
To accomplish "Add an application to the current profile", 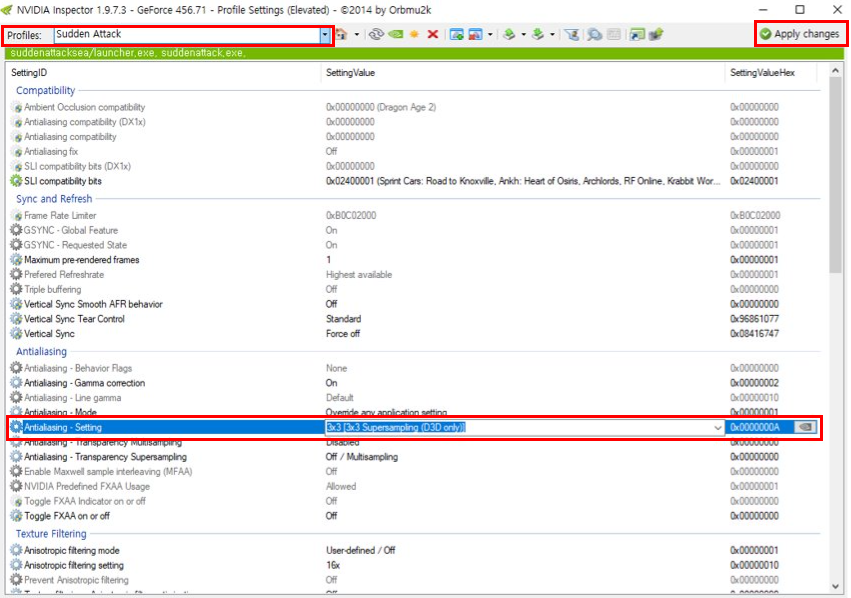I will pos(457,34).
